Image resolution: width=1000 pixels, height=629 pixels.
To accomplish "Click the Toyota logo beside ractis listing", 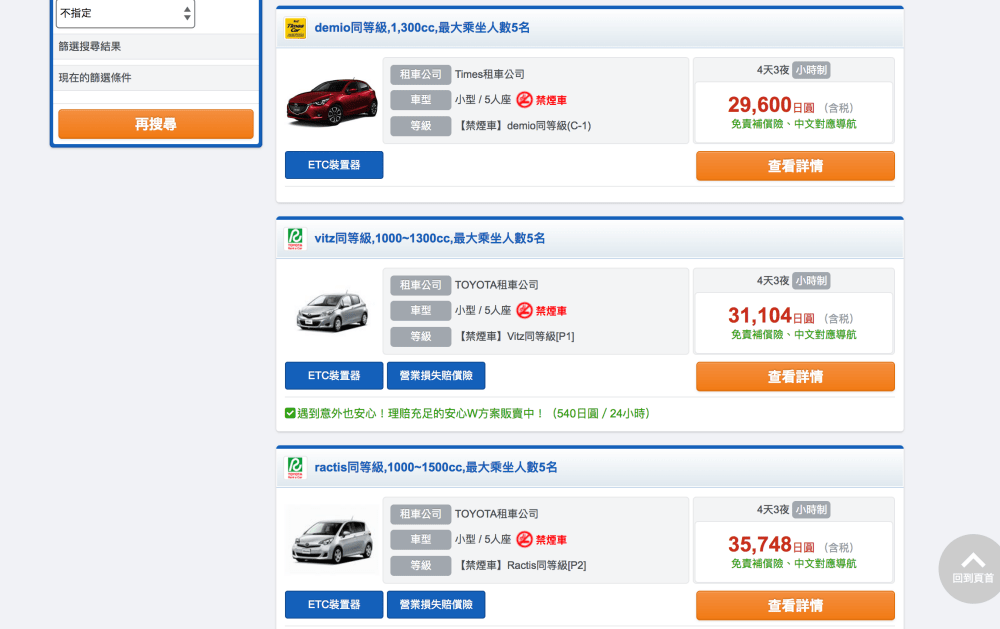I will click(x=295, y=467).
